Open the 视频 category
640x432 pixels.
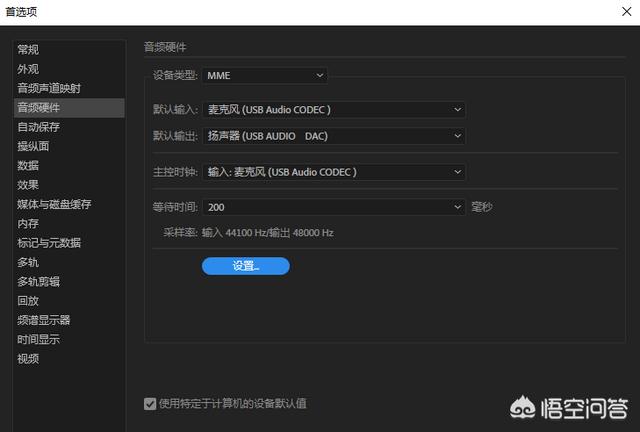(x=29, y=358)
